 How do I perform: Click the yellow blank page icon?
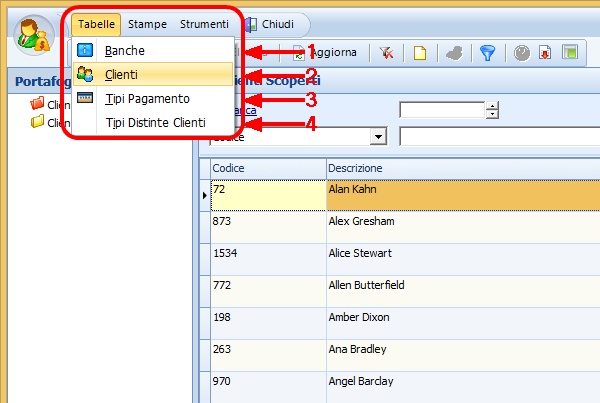(x=420, y=52)
